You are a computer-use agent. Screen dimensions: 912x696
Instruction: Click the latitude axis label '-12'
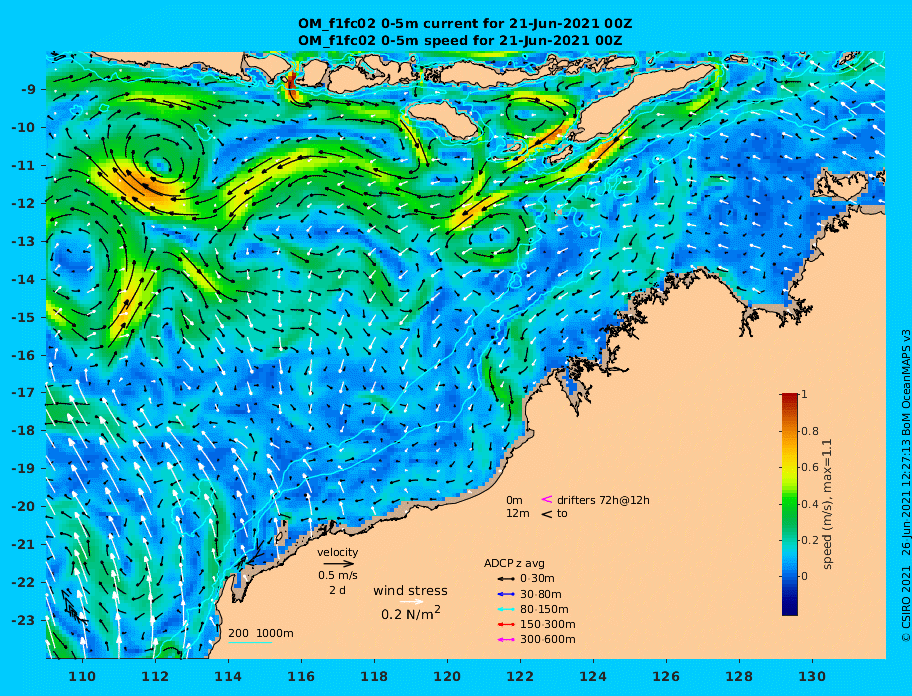[23, 204]
